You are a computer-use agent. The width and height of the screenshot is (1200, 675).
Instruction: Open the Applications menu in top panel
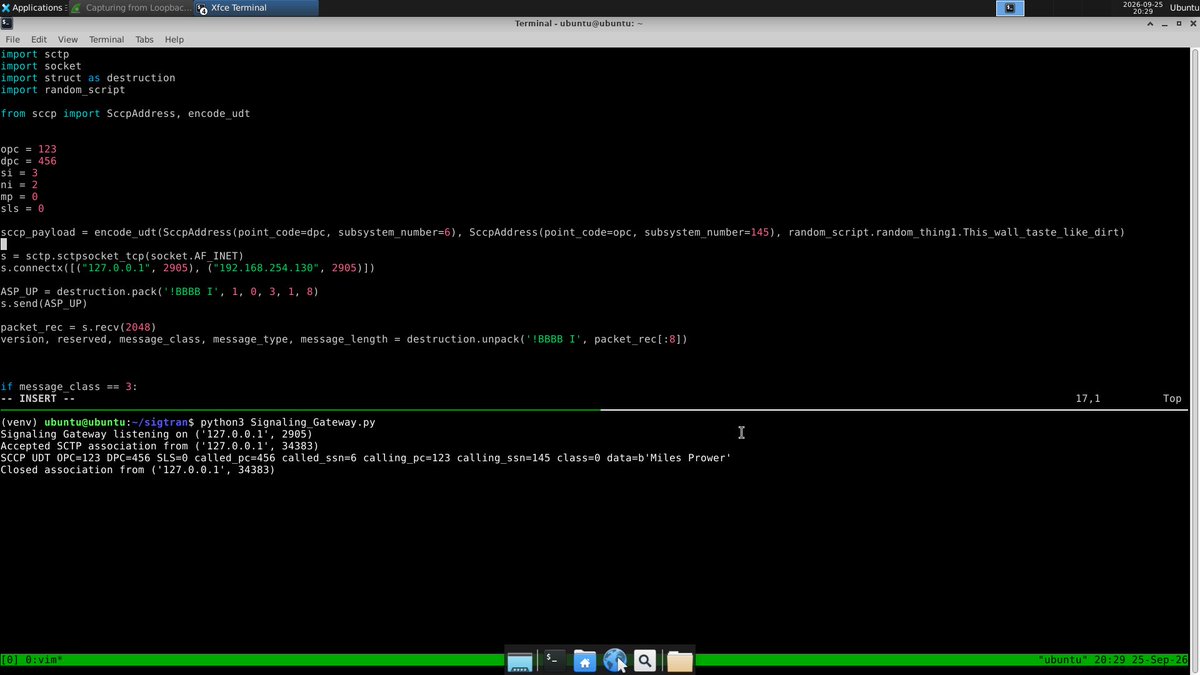[x=33, y=8]
